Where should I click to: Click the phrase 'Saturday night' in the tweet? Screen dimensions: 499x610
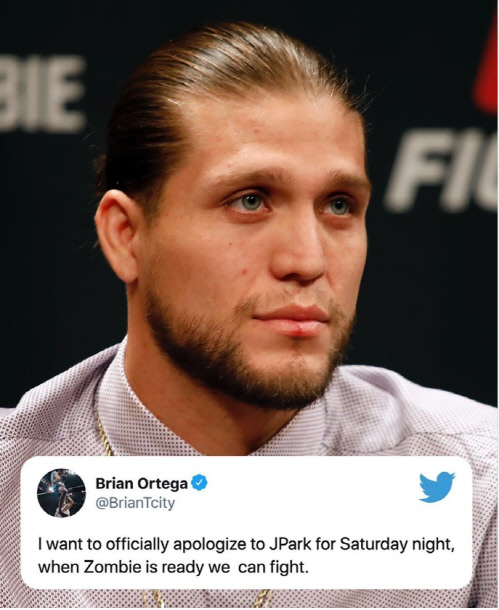(397, 545)
